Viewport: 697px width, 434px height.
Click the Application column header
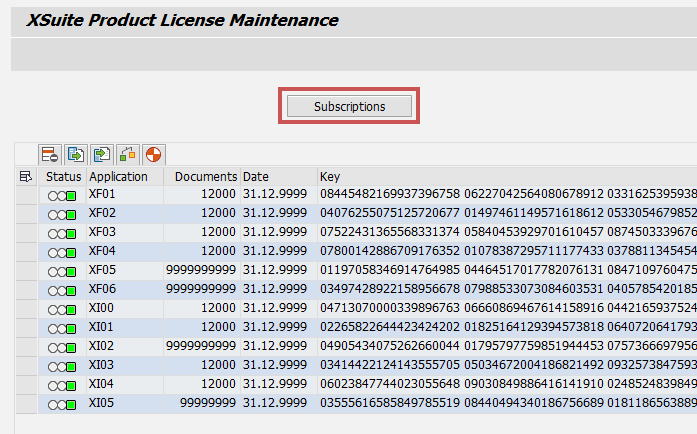click(x=118, y=177)
